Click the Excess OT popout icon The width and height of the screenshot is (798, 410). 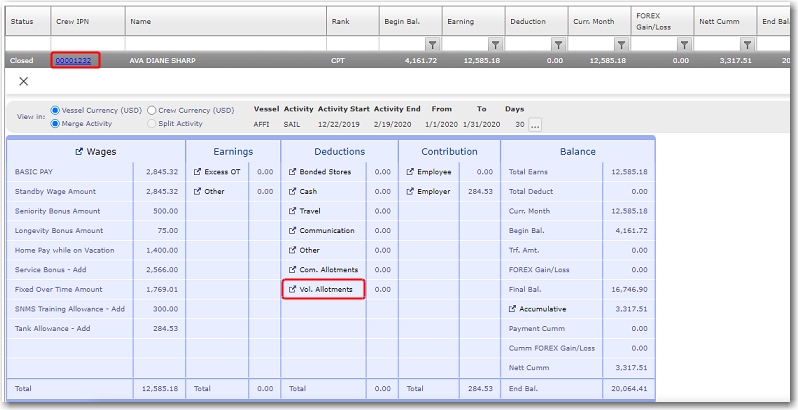(198, 172)
